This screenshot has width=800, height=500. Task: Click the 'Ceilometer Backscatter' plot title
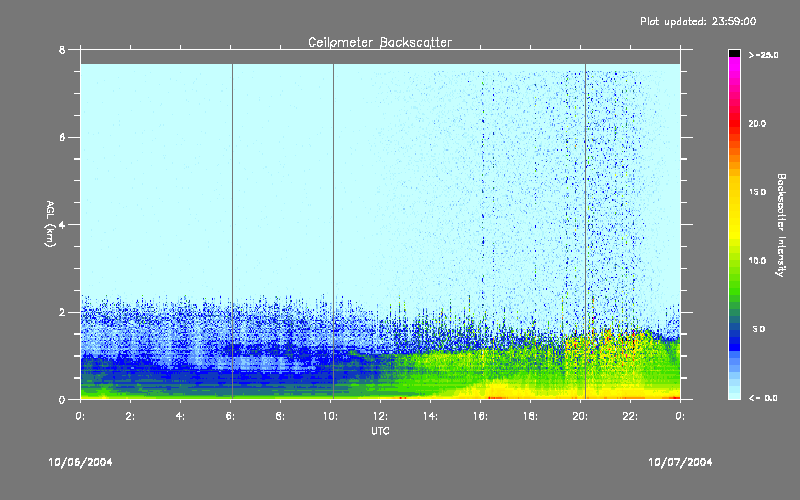[380, 42]
